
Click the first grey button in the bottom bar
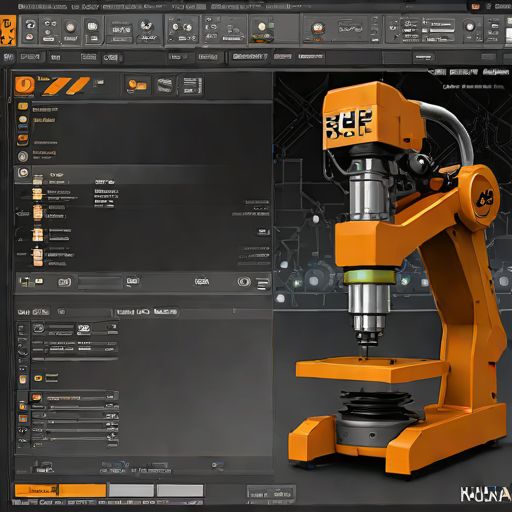pos(131,491)
